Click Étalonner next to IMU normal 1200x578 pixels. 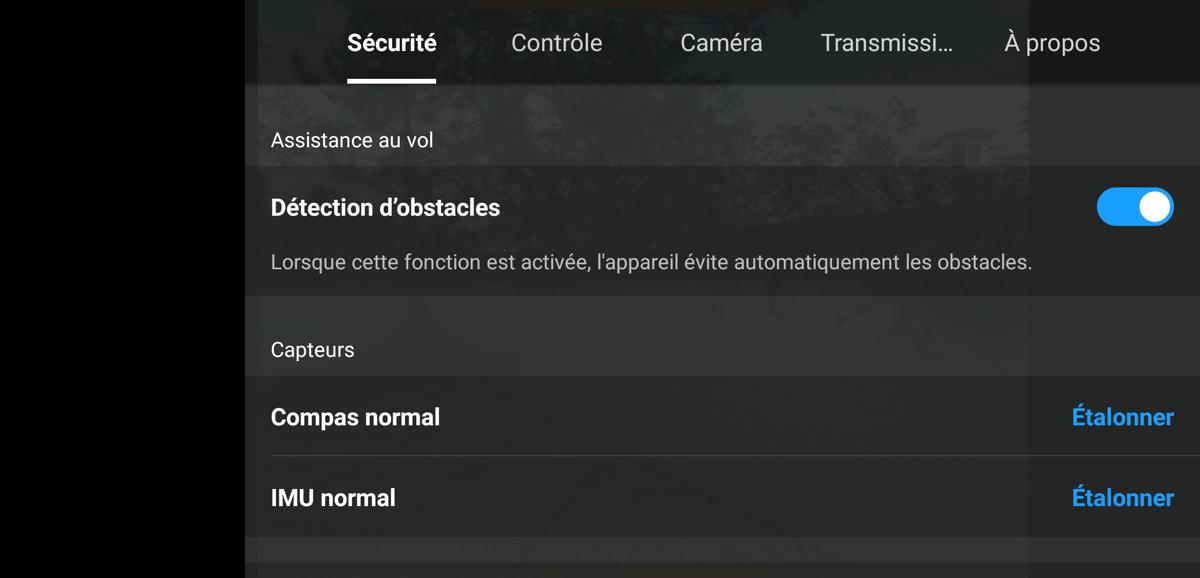tap(1122, 498)
